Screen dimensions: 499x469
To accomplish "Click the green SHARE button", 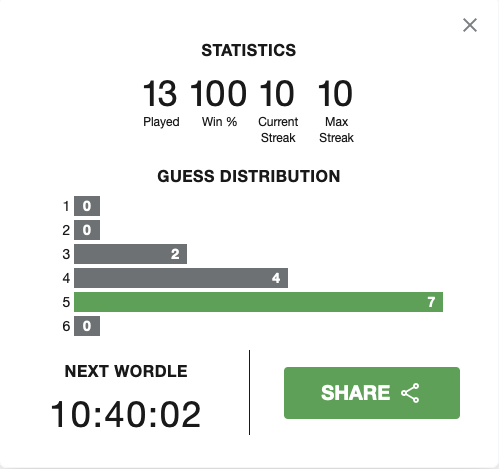I will tap(372, 393).
